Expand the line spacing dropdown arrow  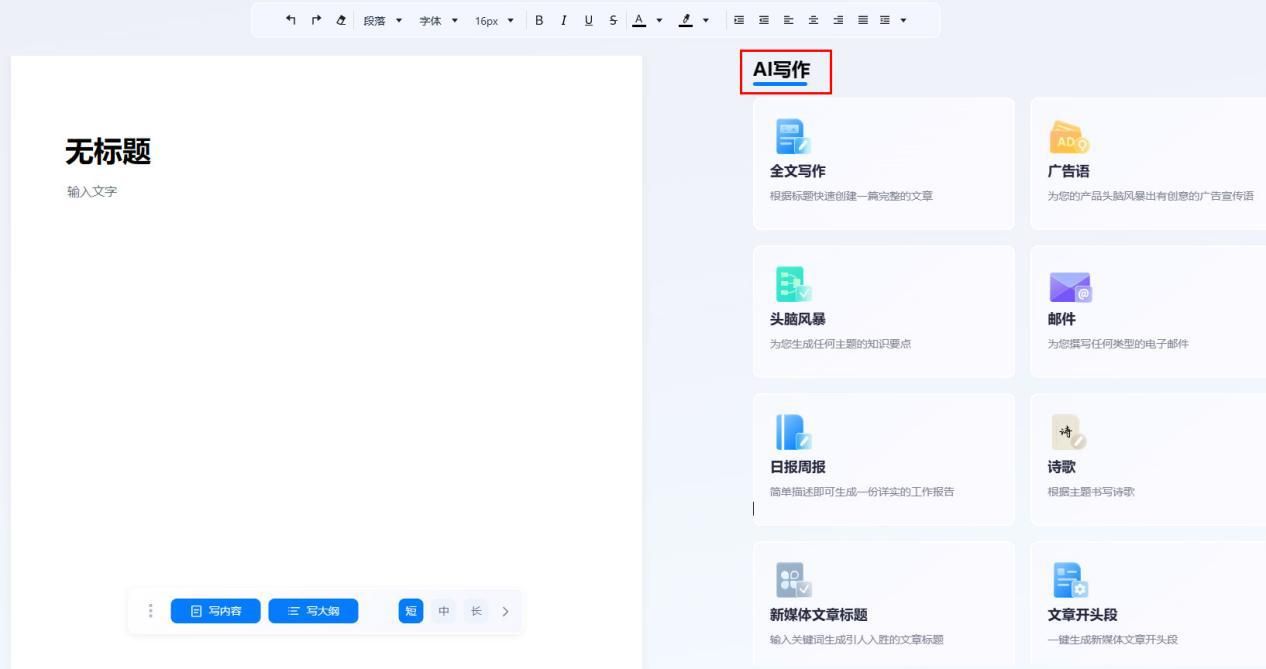coord(904,20)
